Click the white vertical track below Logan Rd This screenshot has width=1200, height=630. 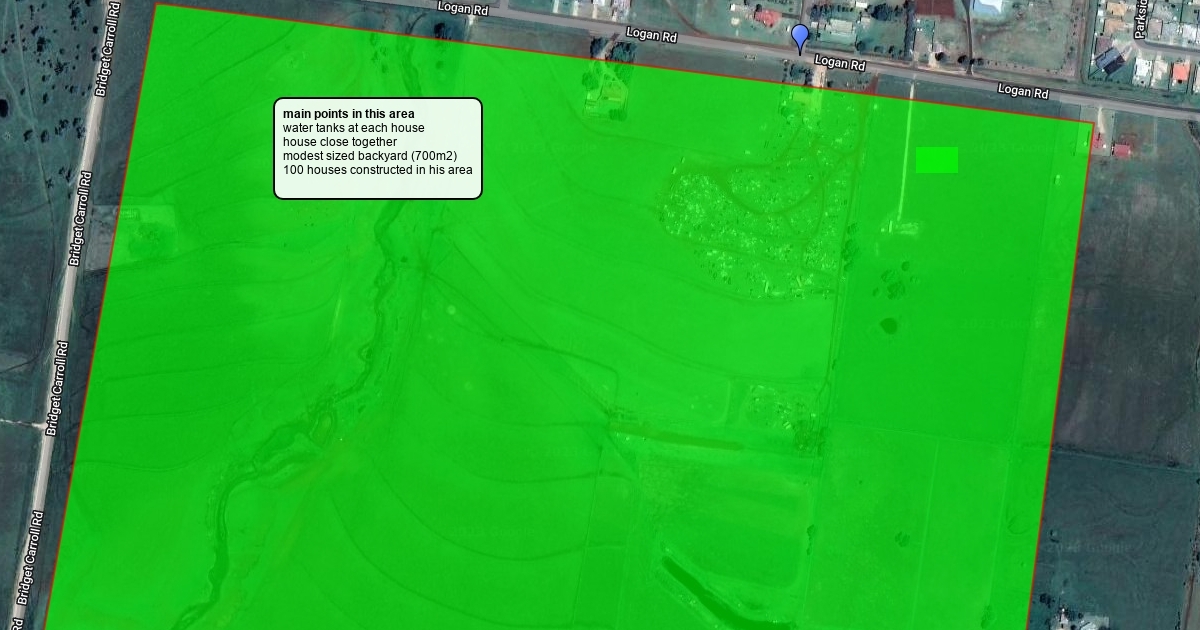pyautogui.click(x=909, y=150)
